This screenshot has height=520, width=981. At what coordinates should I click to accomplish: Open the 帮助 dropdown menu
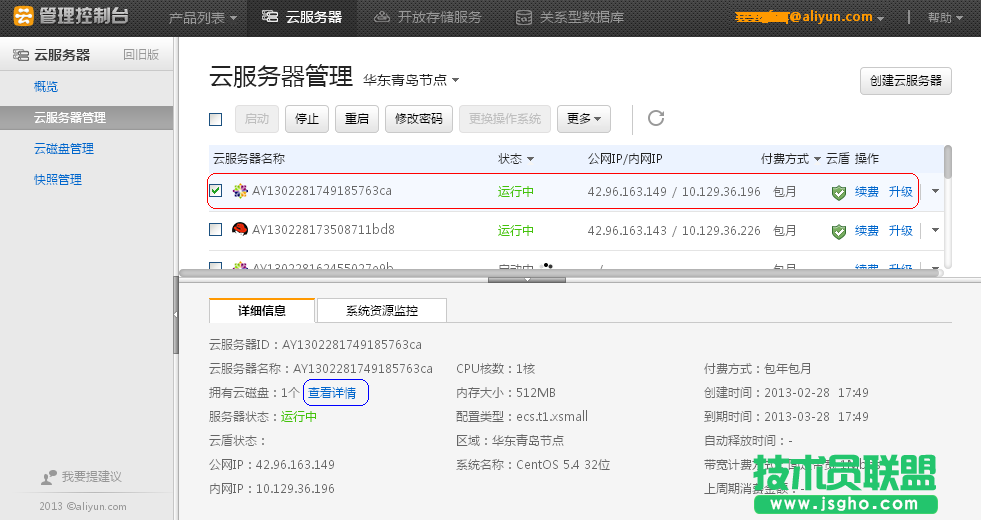(x=945, y=18)
